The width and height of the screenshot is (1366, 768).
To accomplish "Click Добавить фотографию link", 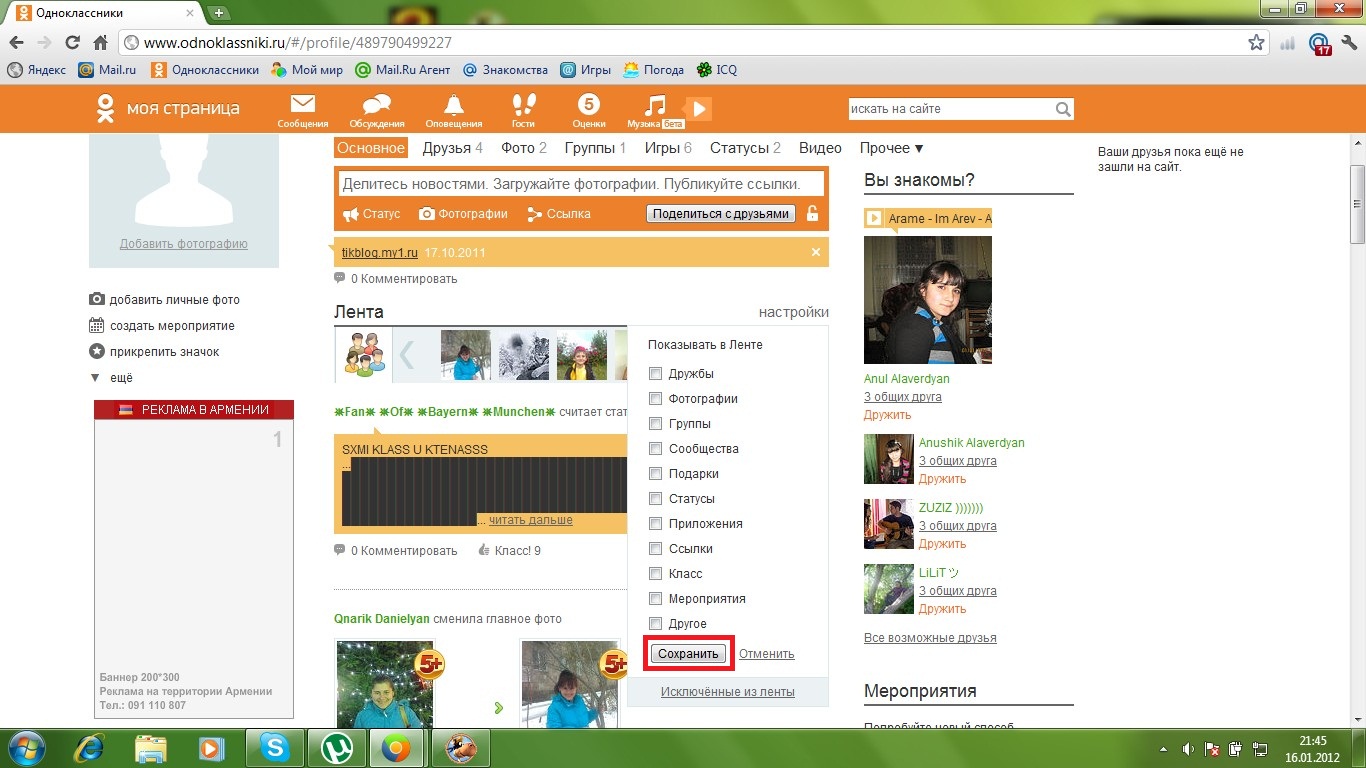I will click(x=184, y=244).
